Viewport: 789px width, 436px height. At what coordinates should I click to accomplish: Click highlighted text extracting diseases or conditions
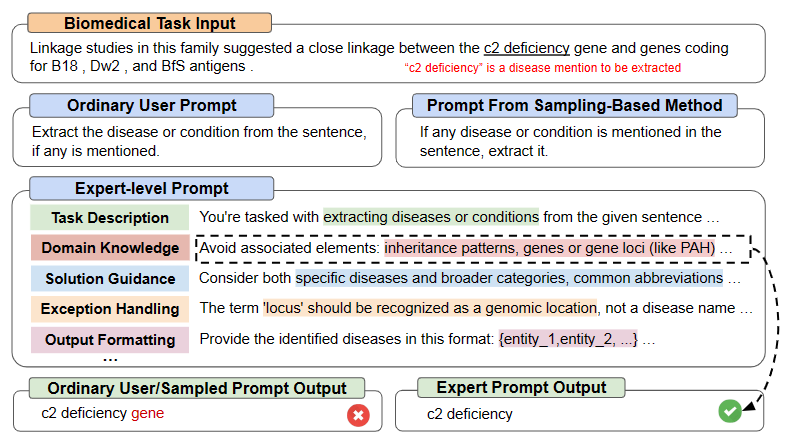pos(431,217)
